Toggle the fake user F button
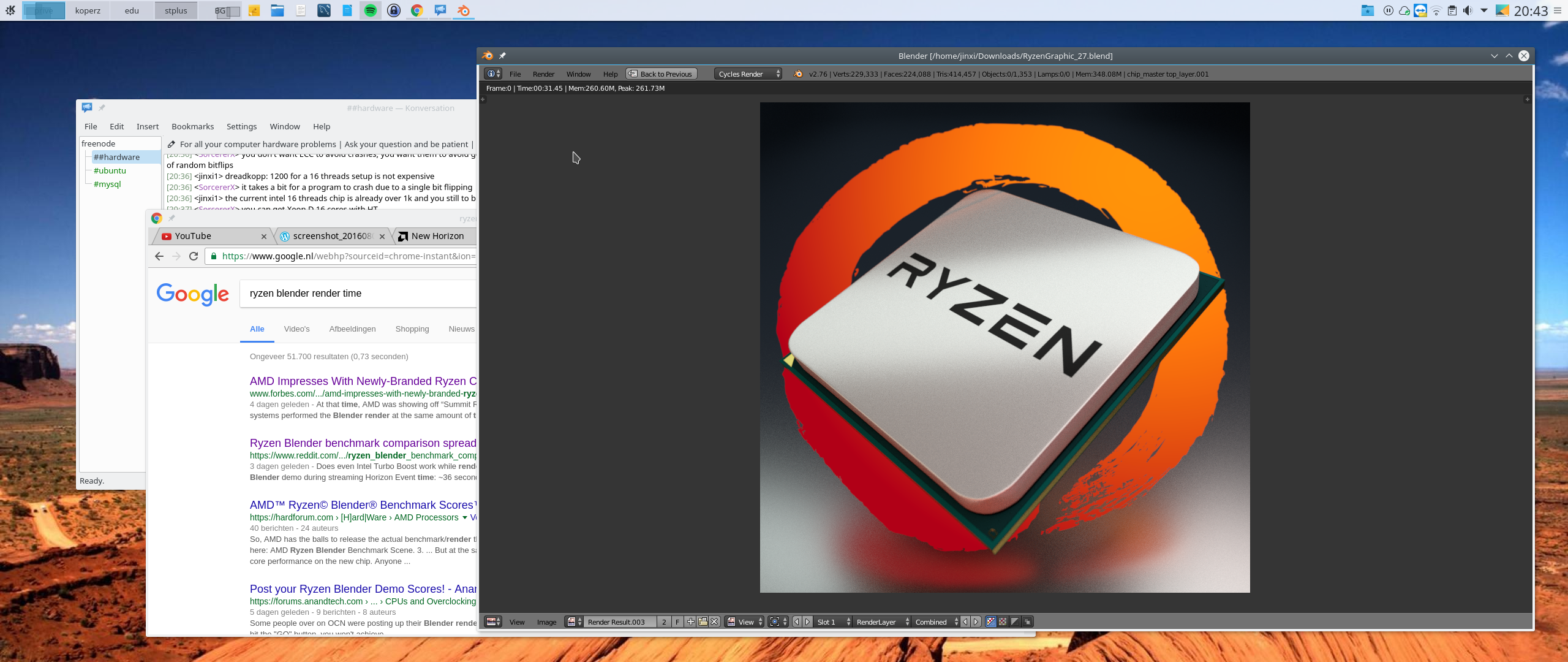The image size is (1568, 662). [x=677, y=622]
